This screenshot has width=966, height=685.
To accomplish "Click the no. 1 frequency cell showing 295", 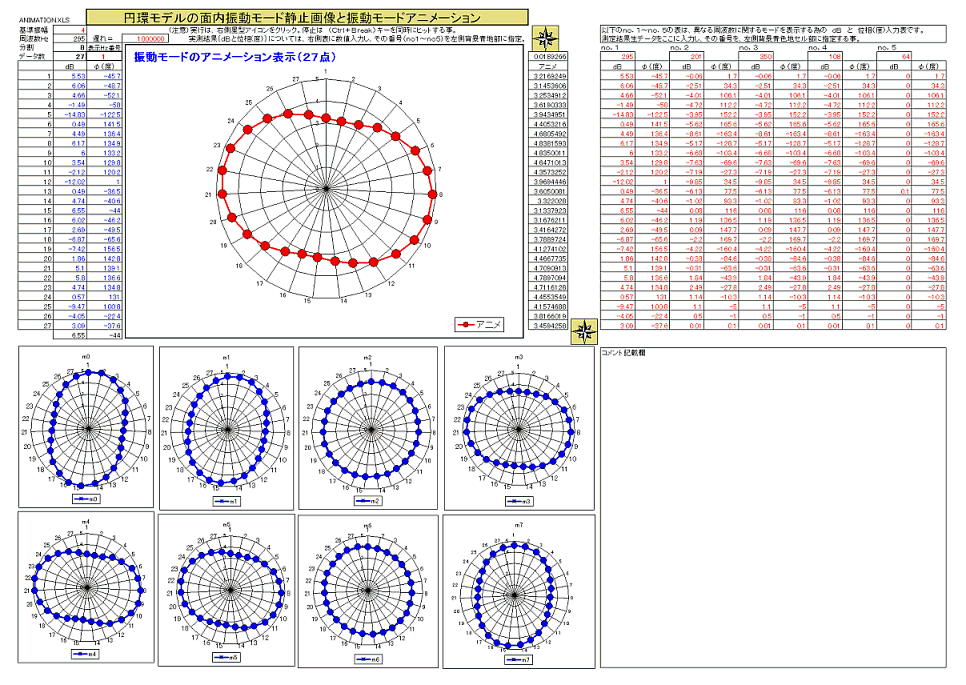I will (627, 57).
